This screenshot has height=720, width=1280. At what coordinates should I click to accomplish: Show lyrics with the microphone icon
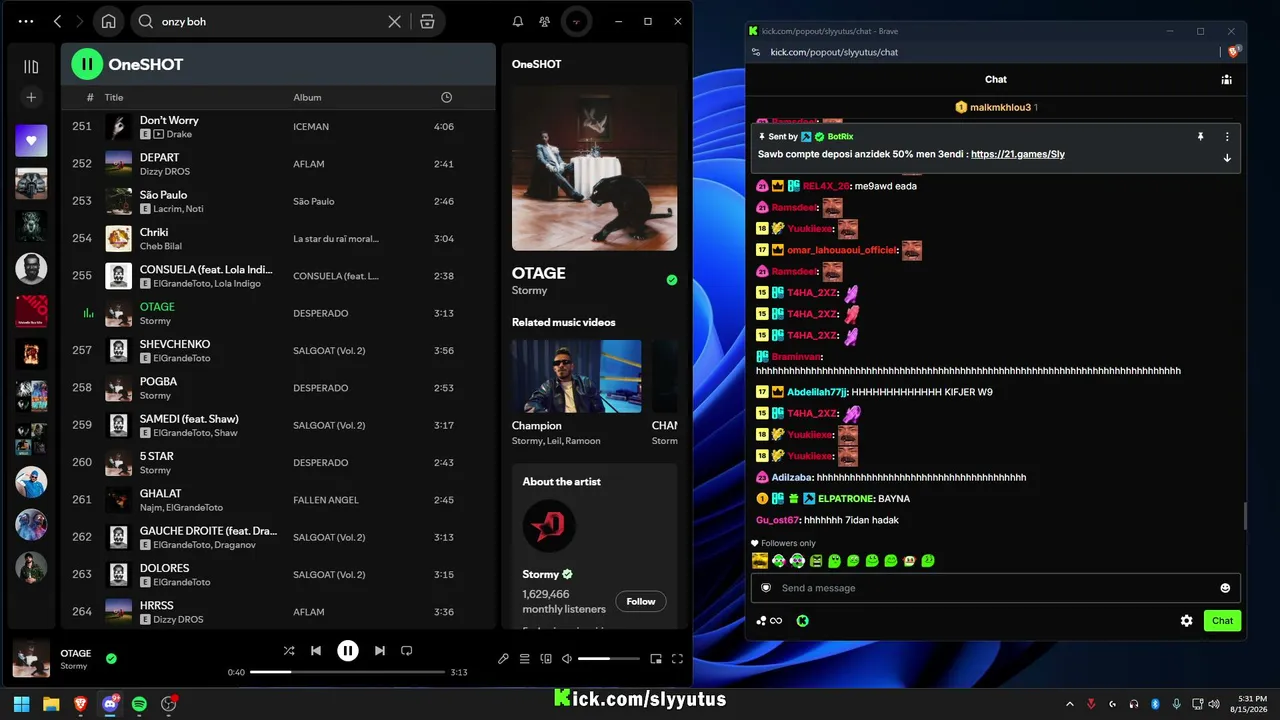(503, 659)
